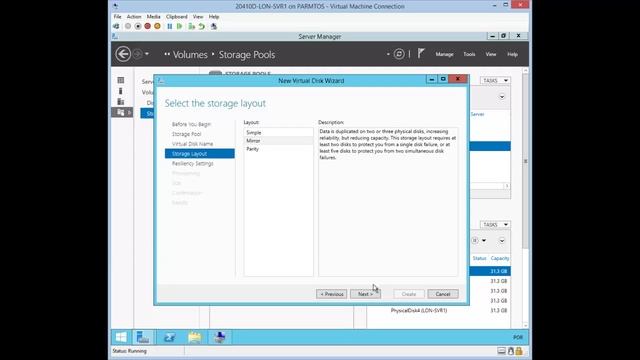Go to Storage Pool wizard step
Screen dimensions: 640x360
coord(187,134)
